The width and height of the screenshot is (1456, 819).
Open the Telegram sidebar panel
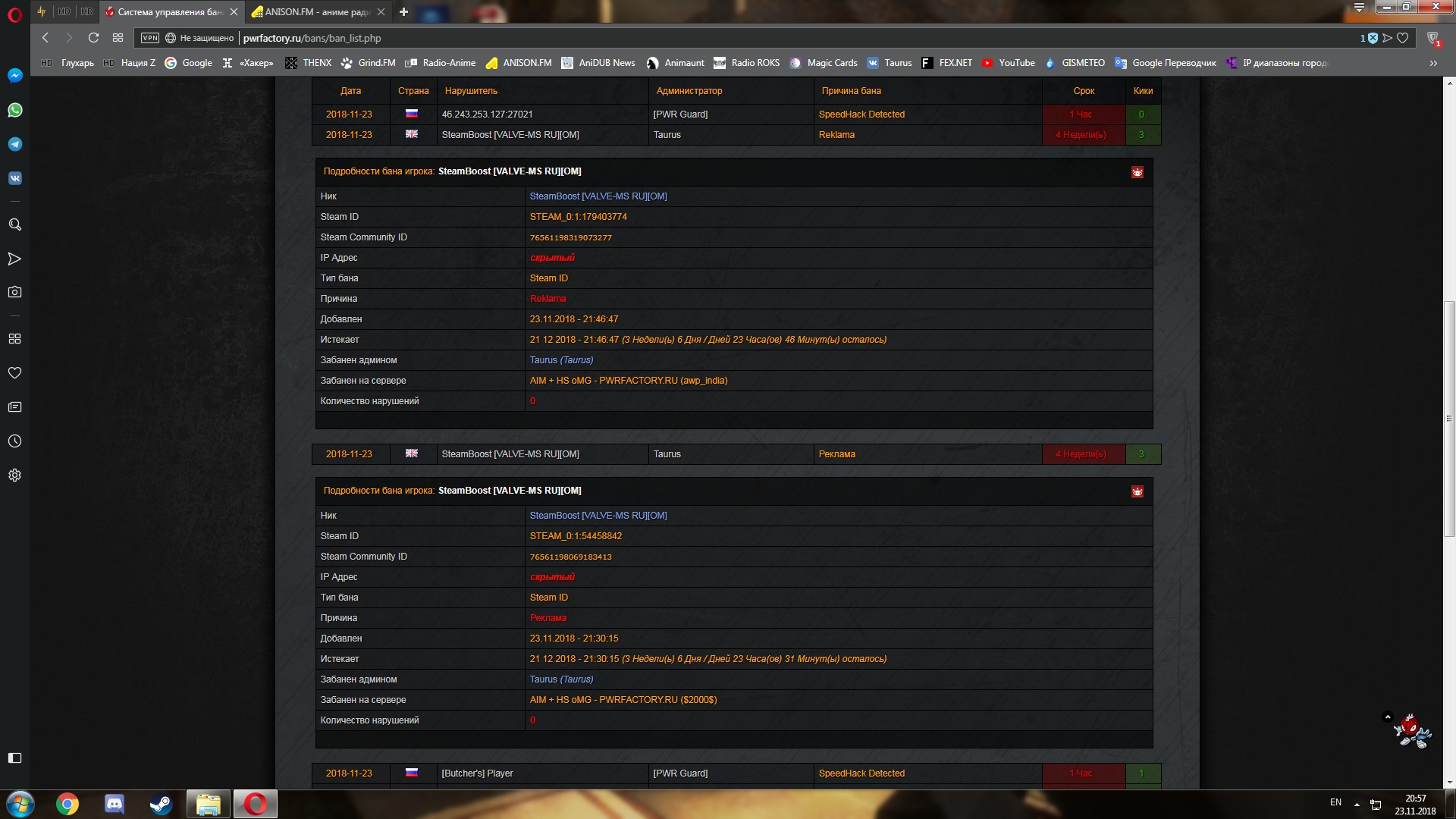point(14,144)
